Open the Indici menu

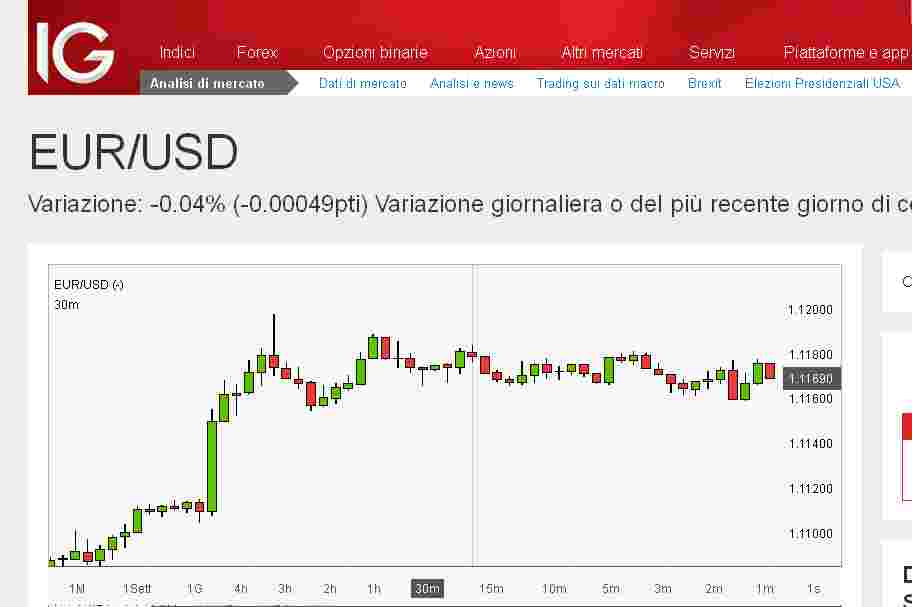tap(177, 52)
